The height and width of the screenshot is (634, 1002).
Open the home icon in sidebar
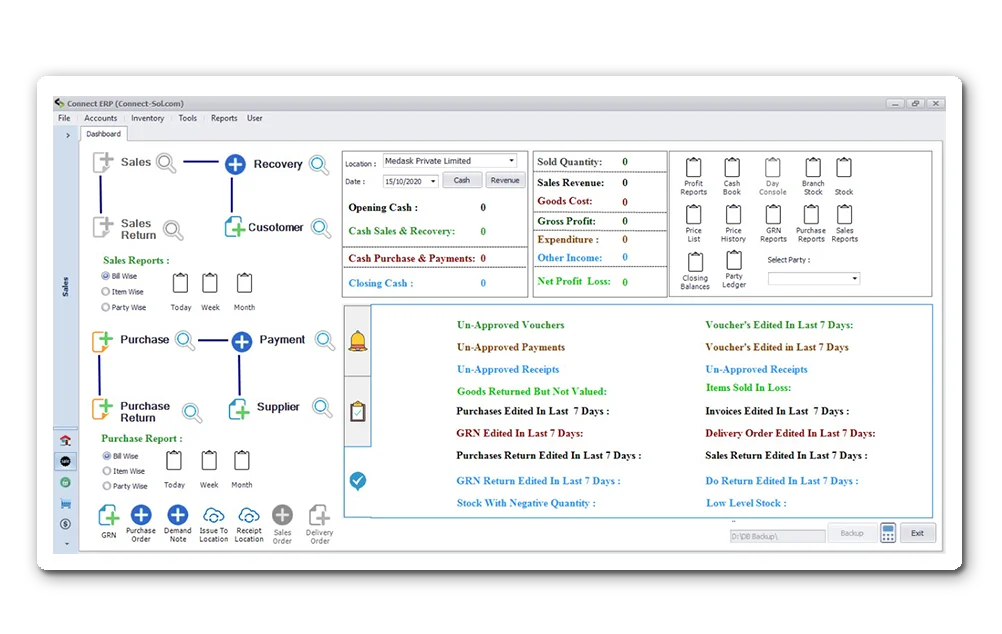65,440
